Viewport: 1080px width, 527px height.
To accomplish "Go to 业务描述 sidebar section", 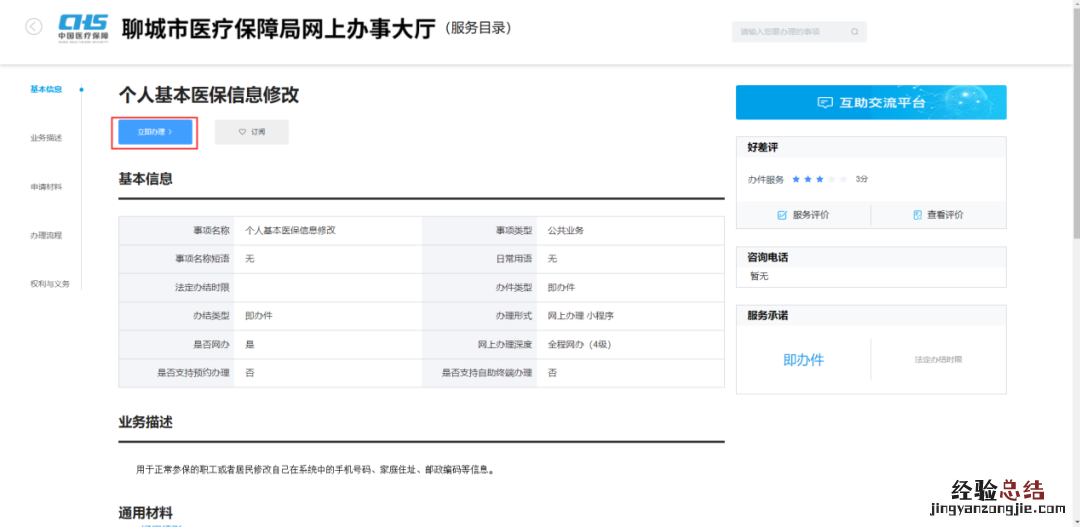I will point(46,138).
